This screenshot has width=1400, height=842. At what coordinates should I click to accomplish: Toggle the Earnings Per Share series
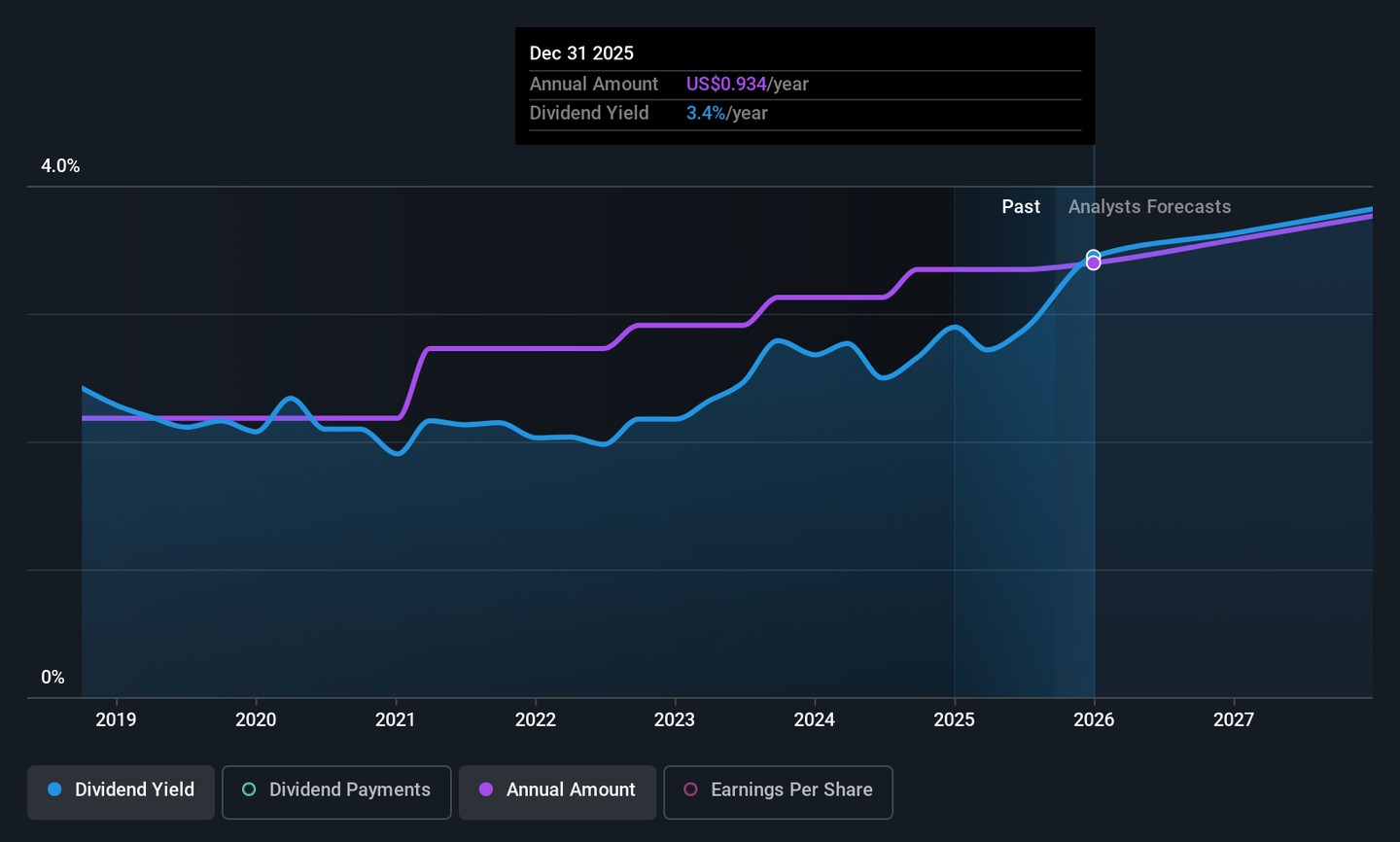coord(778,791)
